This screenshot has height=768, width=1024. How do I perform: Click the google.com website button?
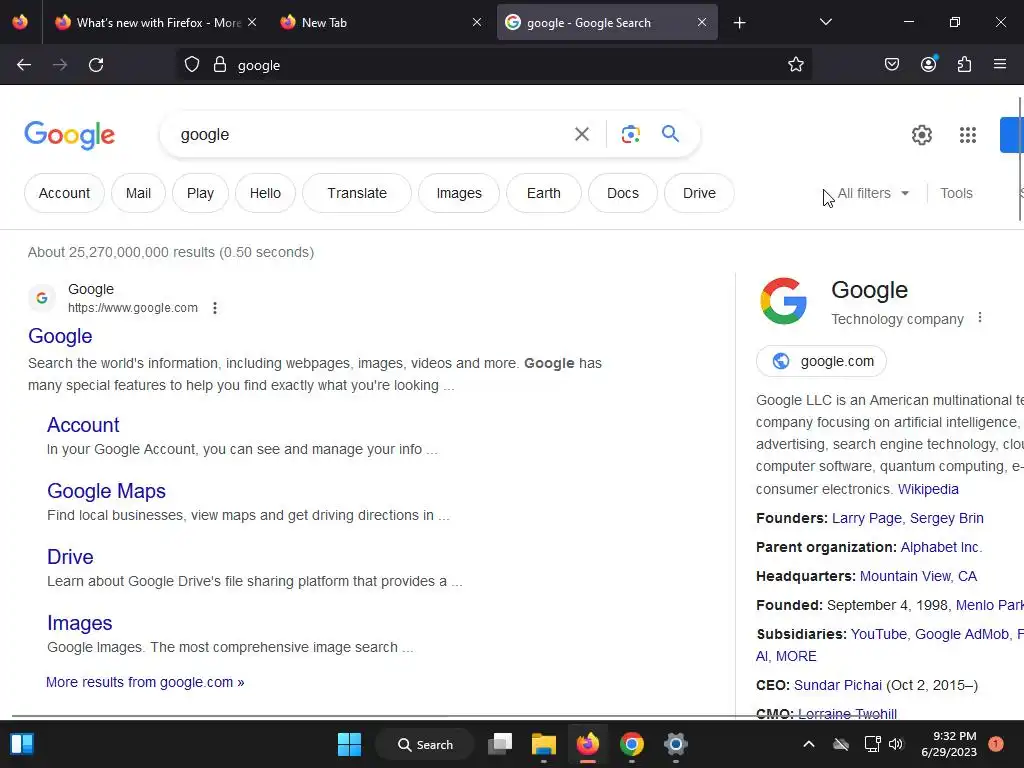821,361
